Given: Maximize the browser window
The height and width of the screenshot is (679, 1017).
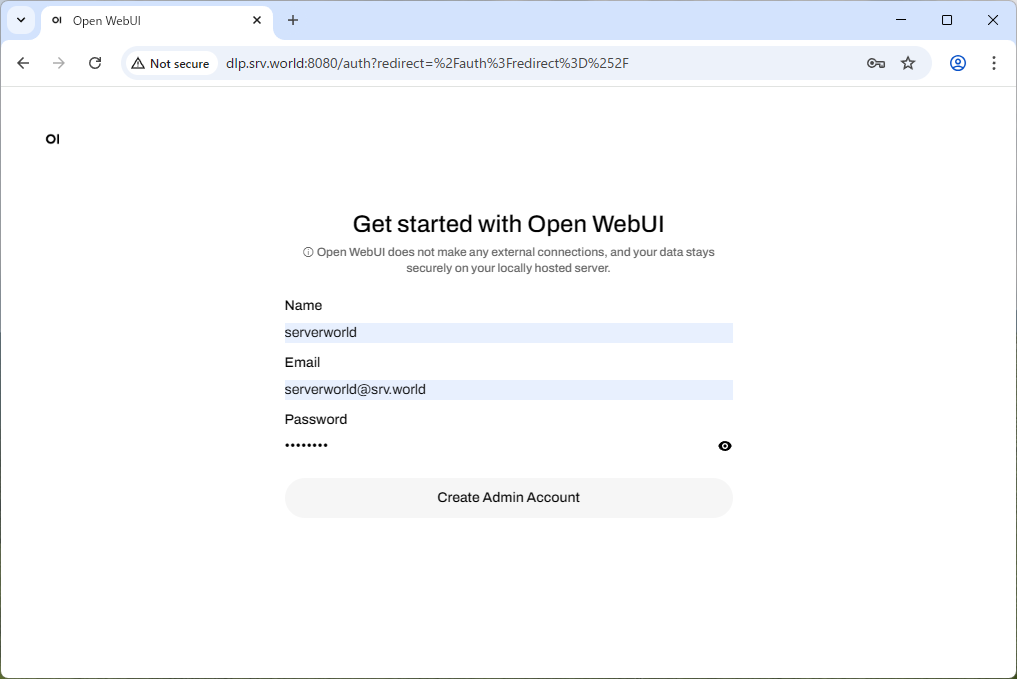Looking at the screenshot, I should tap(947, 20).
